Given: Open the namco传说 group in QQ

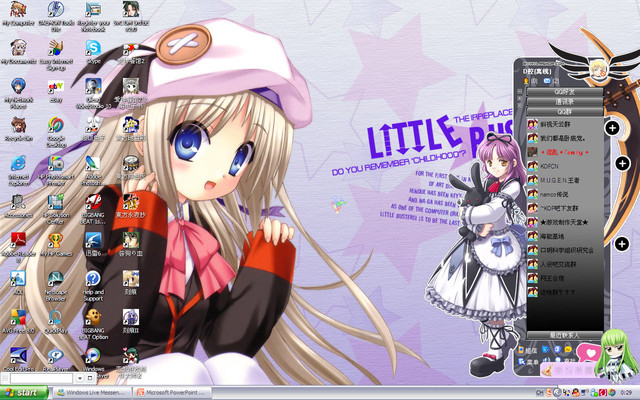Looking at the screenshot, I should pos(564,194).
